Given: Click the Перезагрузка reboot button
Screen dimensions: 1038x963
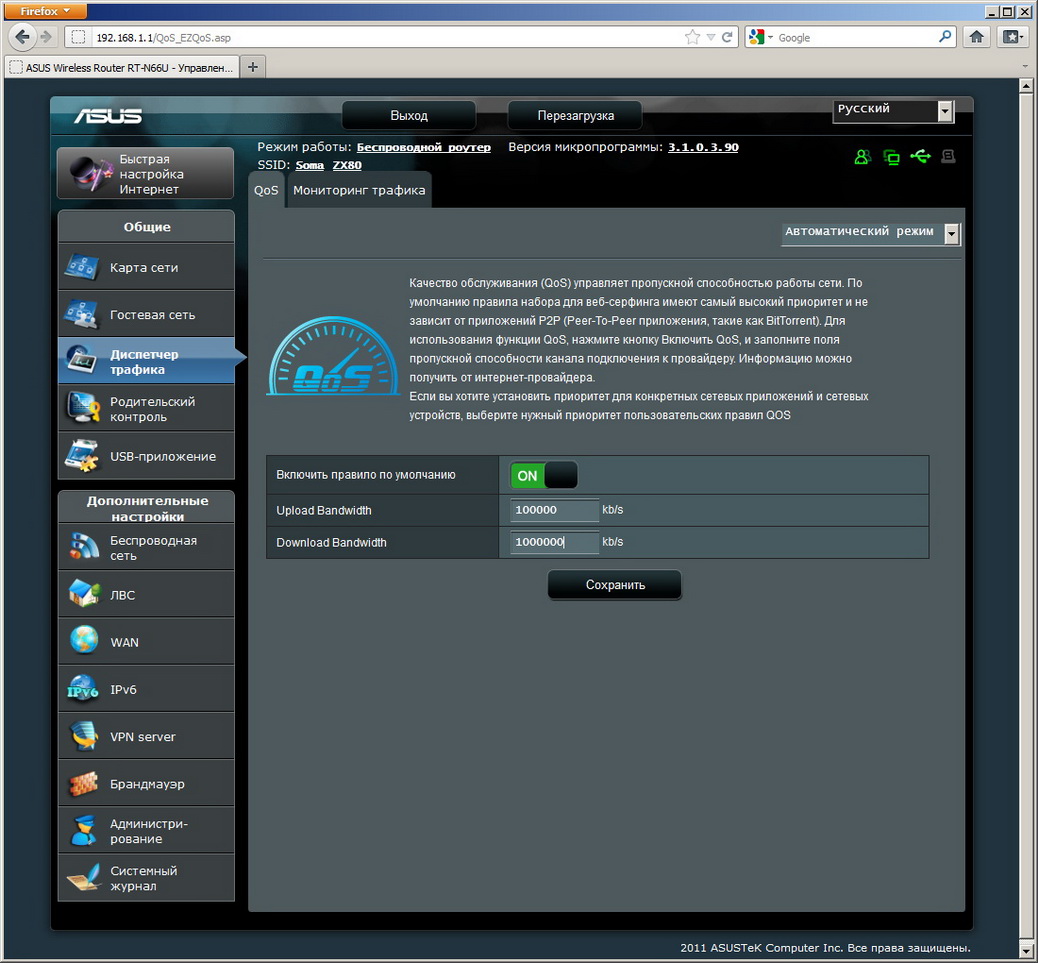Looking at the screenshot, I should [575, 115].
